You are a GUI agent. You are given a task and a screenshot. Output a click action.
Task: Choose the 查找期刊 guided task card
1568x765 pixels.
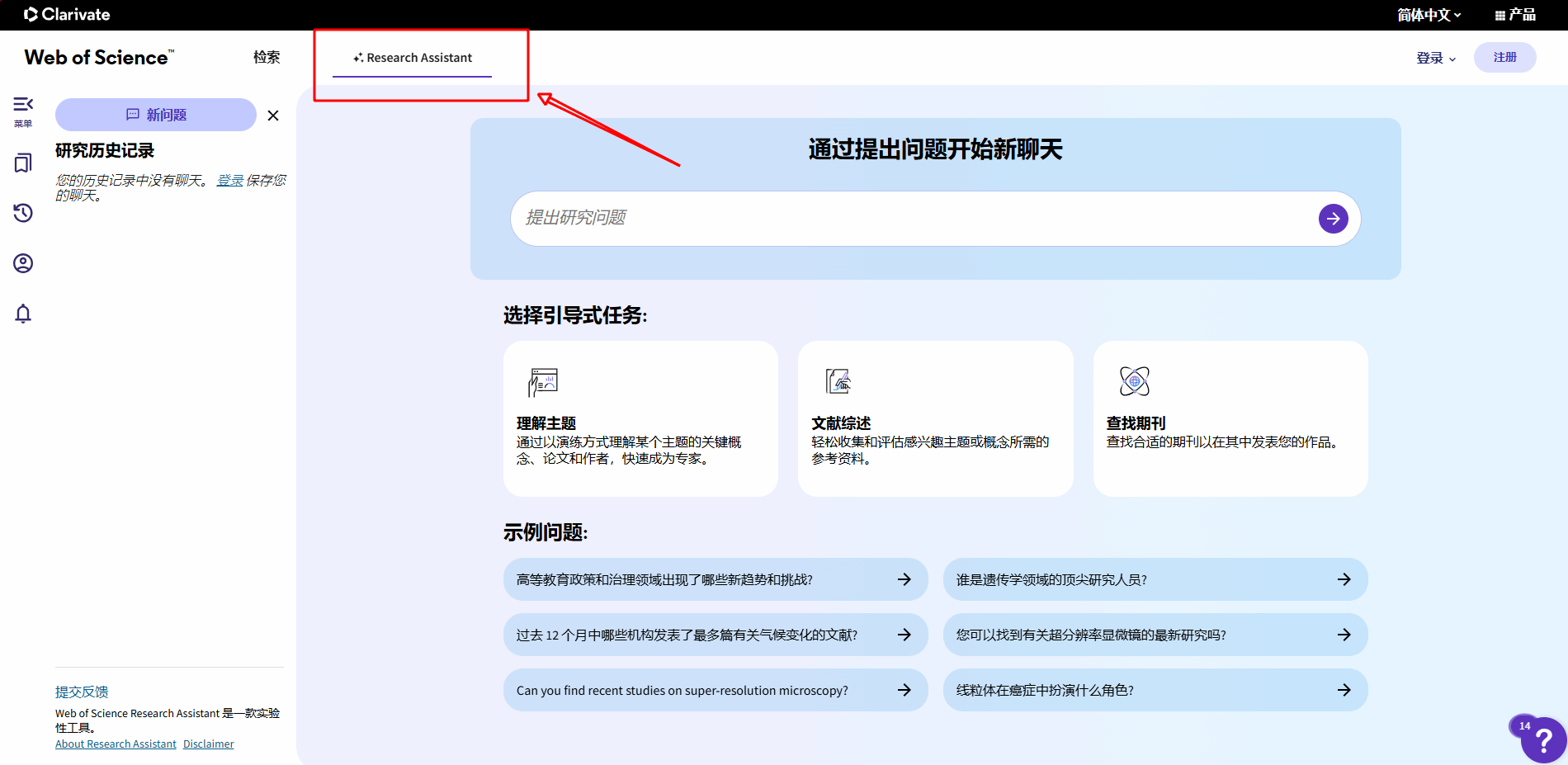pyautogui.click(x=1230, y=418)
